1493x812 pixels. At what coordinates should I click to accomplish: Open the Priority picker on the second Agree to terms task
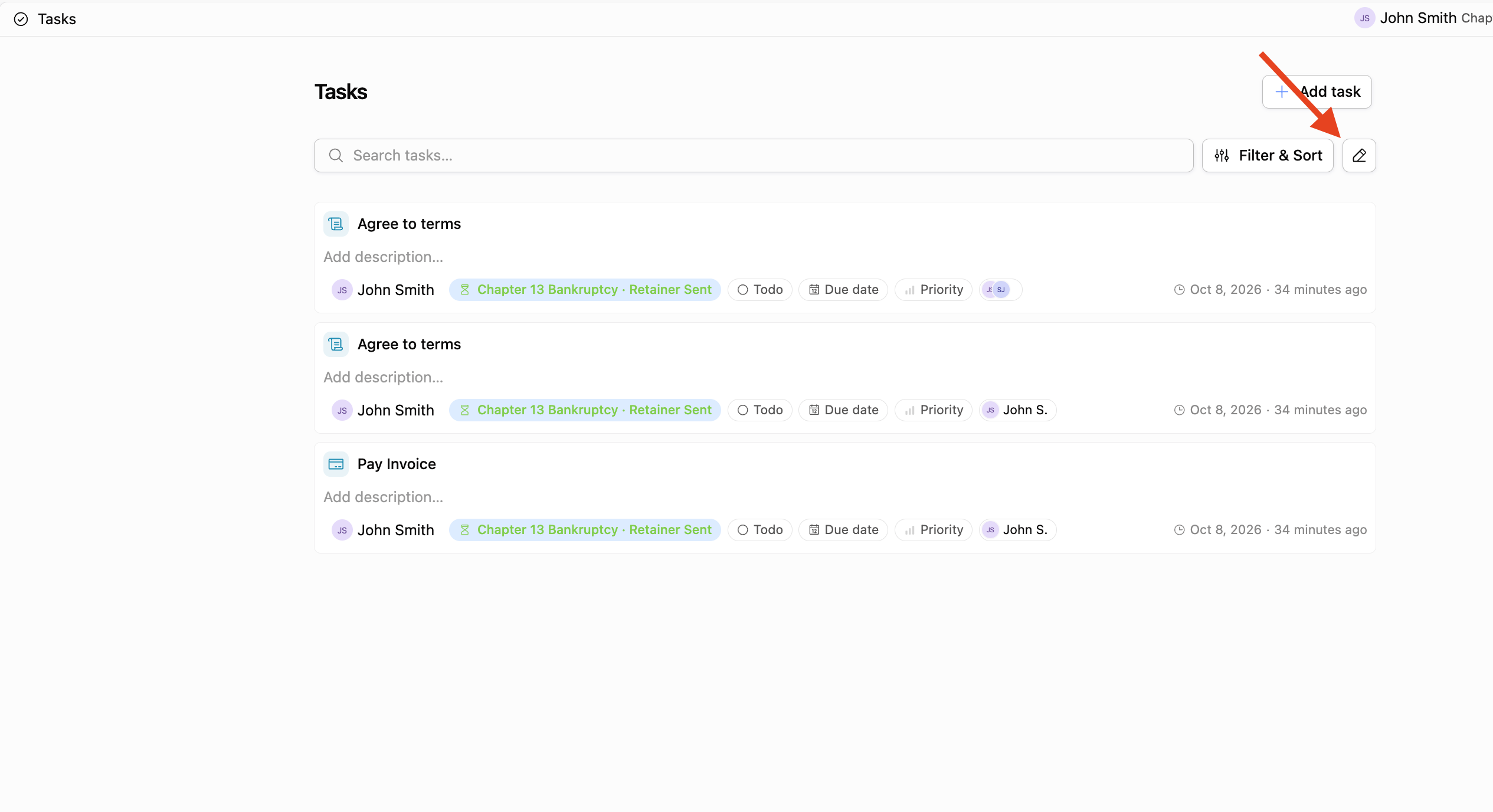click(934, 410)
